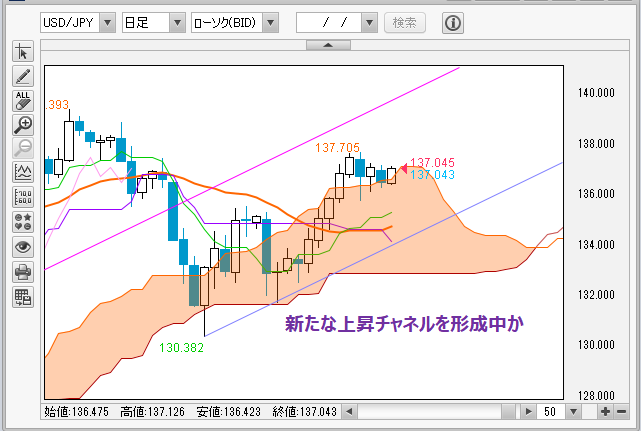Click the 132.000 axis label
Viewport: 641px width, 431px height.
(596, 295)
